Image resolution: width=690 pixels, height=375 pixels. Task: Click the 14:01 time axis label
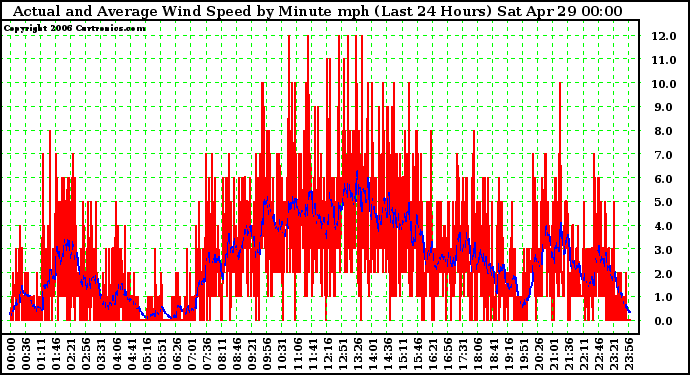[x=372, y=354]
